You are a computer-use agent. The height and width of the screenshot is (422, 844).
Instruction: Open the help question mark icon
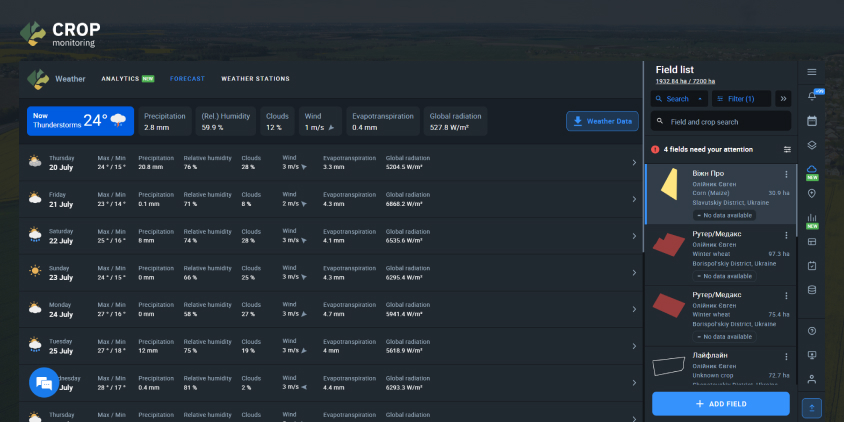coord(812,331)
